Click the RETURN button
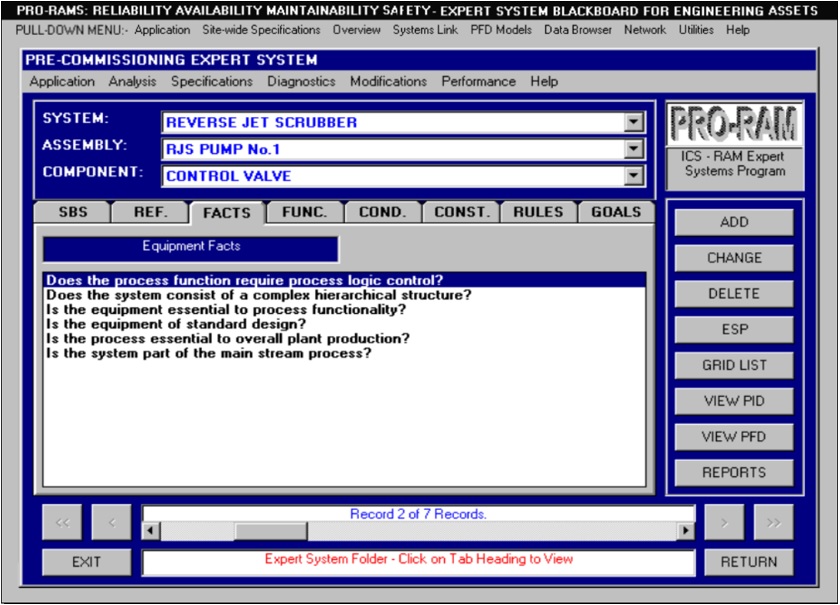The height and width of the screenshot is (605, 840). pyautogui.click(x=748, y=562)
